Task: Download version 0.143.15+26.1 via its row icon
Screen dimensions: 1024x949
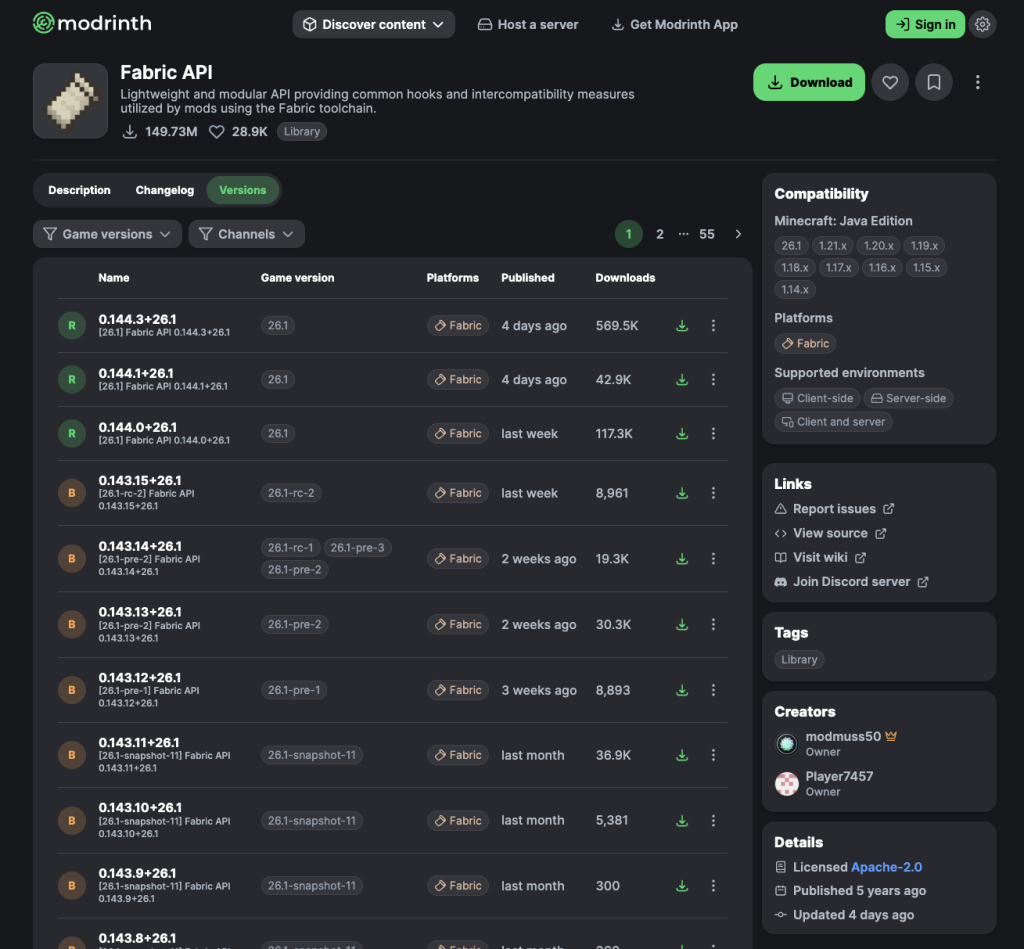Action: [682, 493]
